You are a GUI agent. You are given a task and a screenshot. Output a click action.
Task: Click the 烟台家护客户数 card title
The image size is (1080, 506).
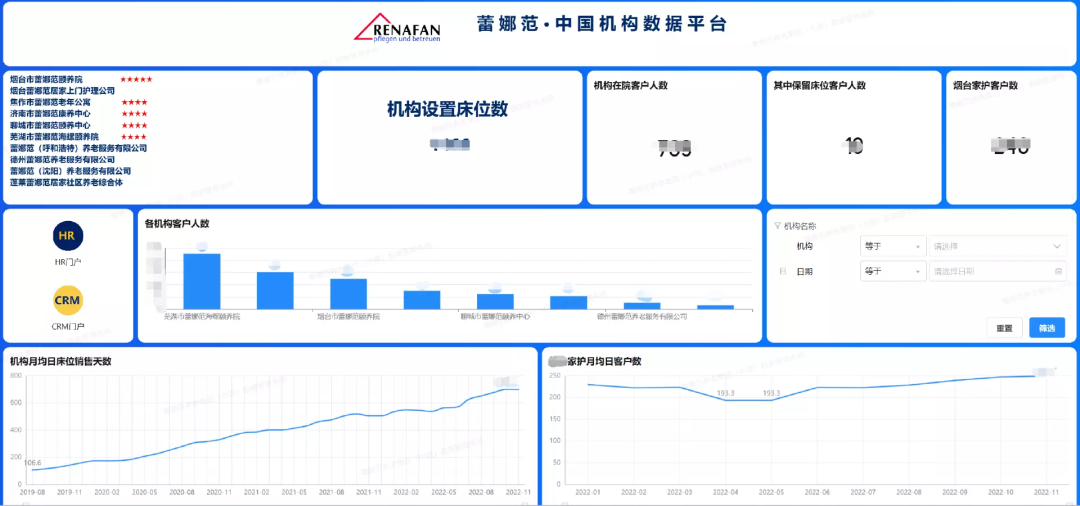click(x=986, y=85)
